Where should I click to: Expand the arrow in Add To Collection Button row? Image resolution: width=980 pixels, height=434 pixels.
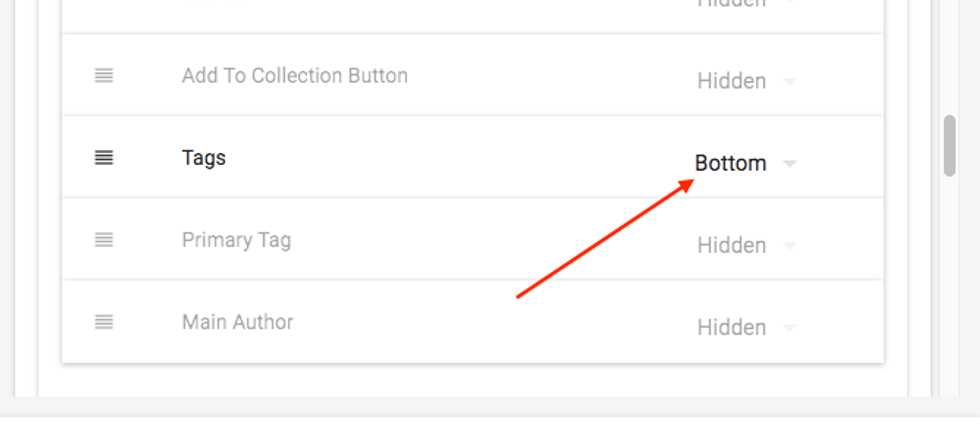pos(790,82)
